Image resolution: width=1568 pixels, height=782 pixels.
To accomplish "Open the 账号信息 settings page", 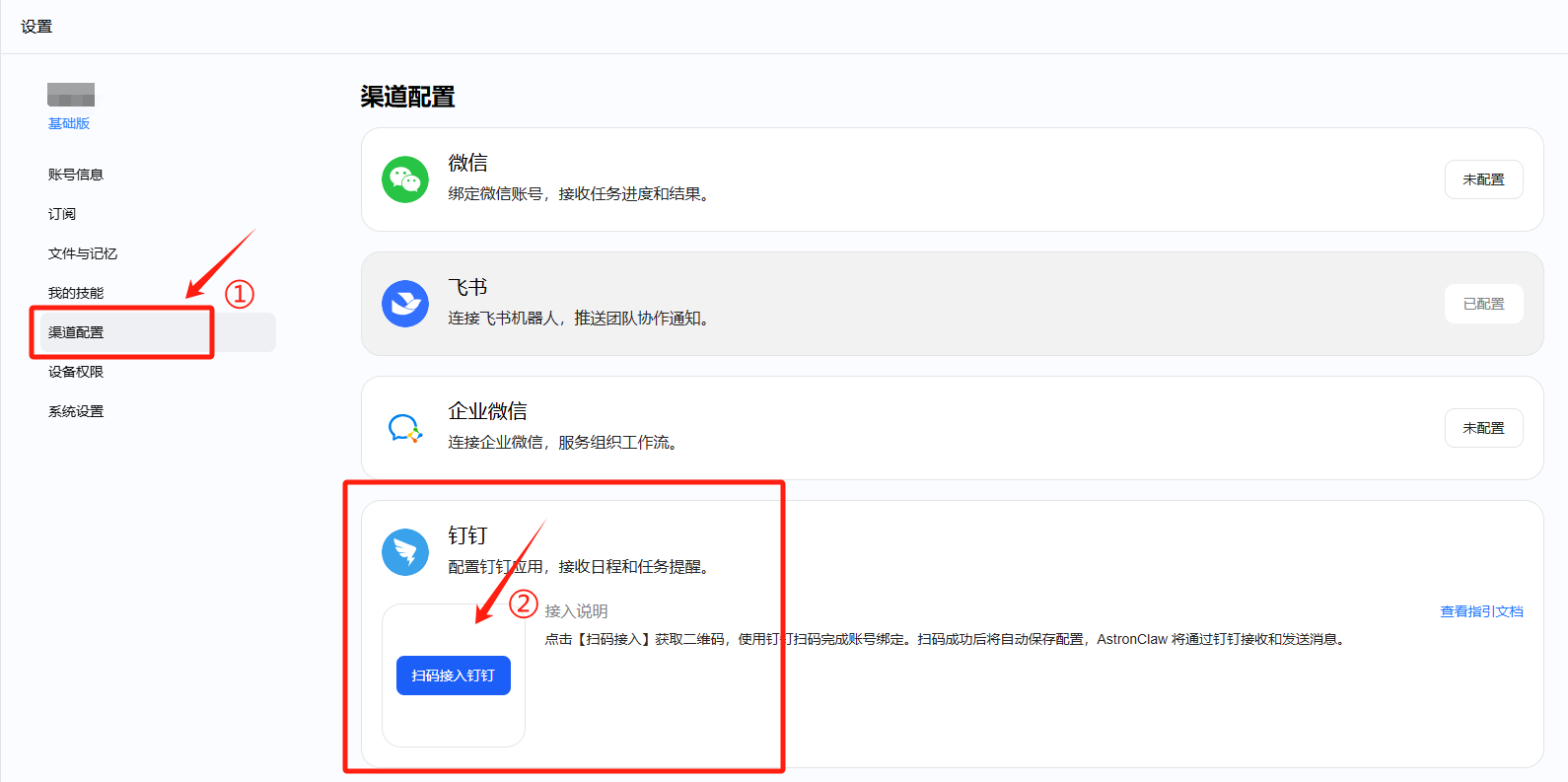I will (76, 175).
